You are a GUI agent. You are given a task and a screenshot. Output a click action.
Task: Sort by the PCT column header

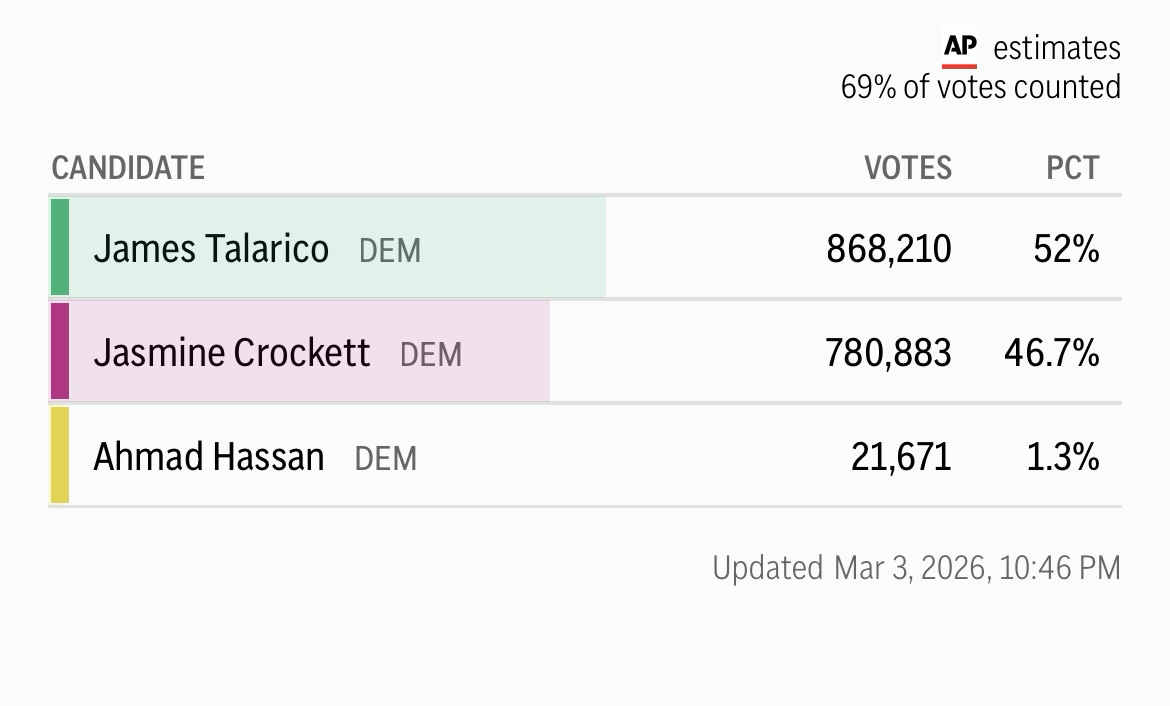1073,168
